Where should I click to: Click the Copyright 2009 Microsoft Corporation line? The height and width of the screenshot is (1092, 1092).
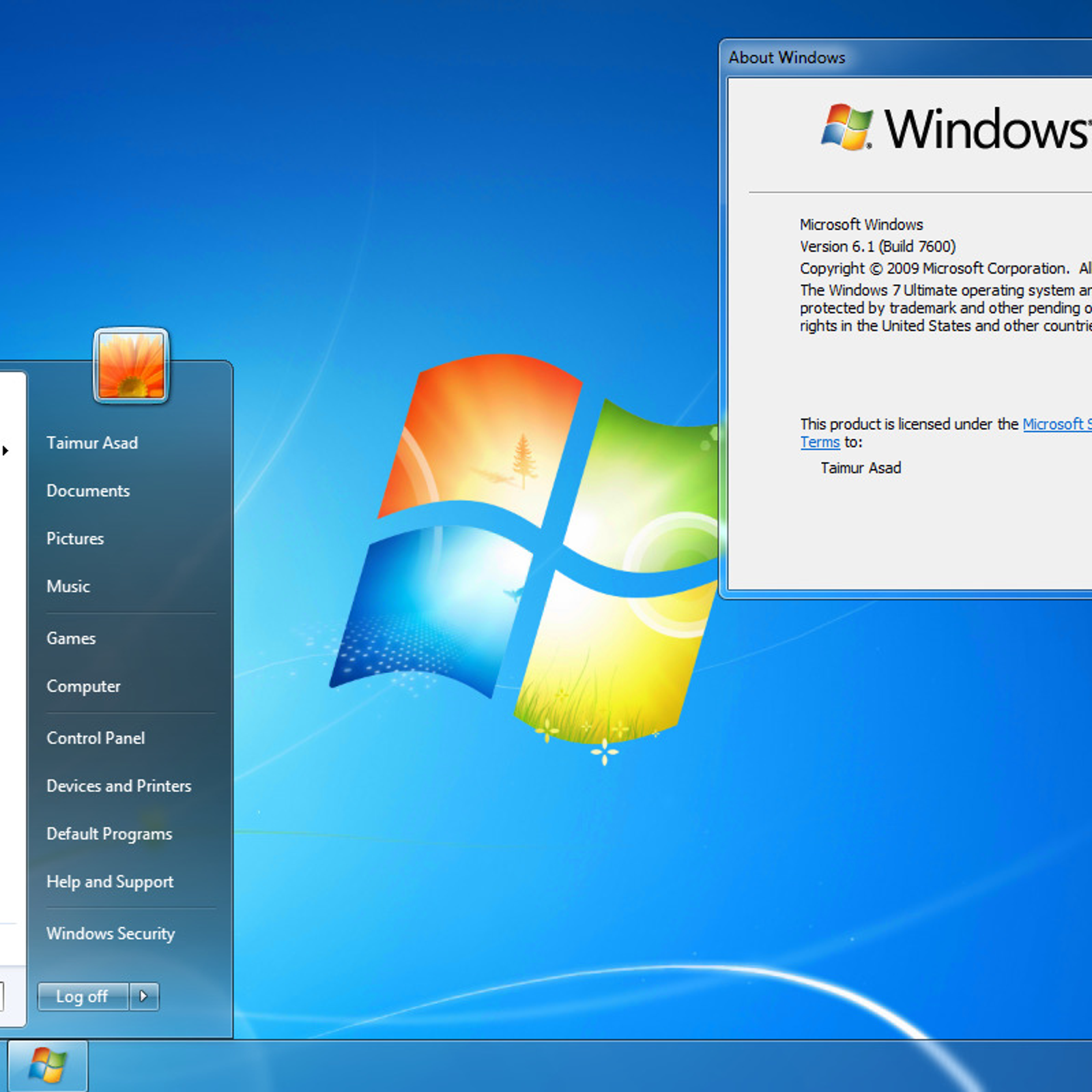click(945, 268)
